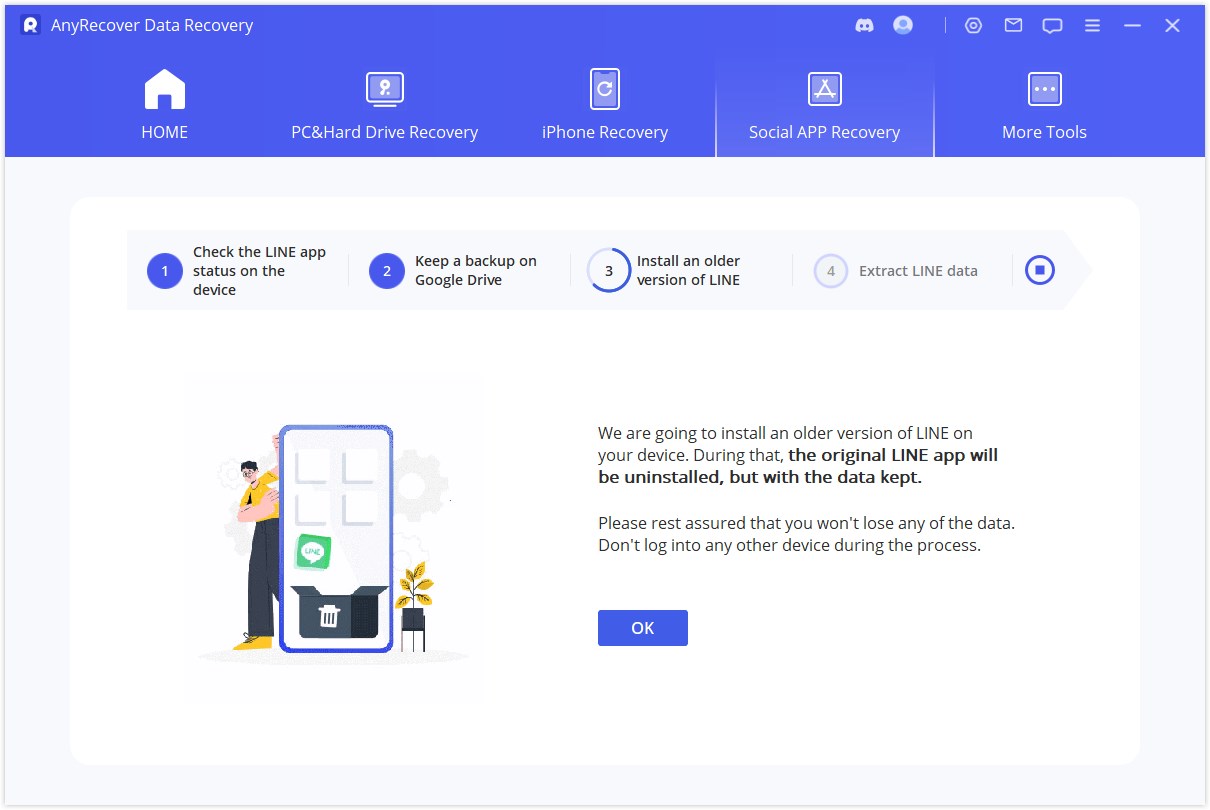Select step 4, Extract LINE data
The width and height of the screenshot is (1210, 810).
pyautogui.click(x=831, y=269)
